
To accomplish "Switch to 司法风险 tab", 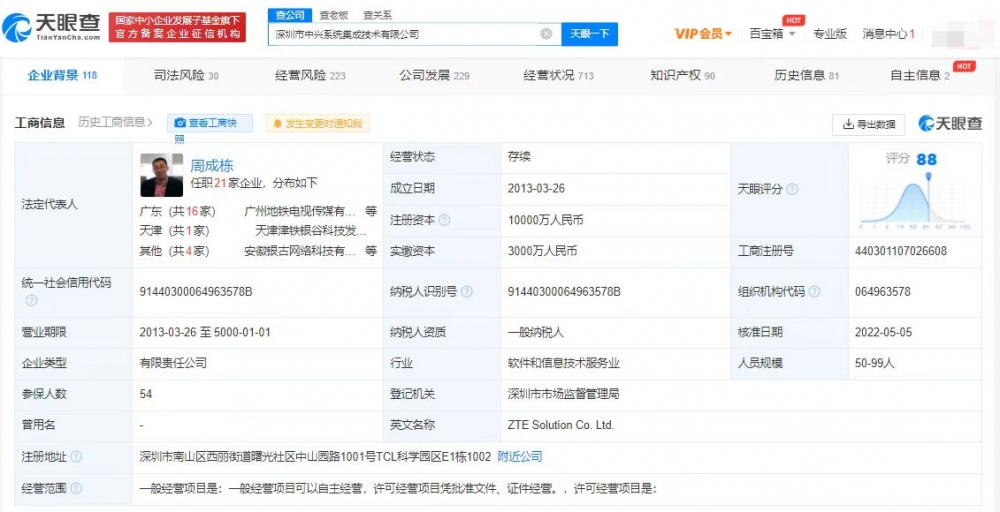I will (x=186, y=75).
